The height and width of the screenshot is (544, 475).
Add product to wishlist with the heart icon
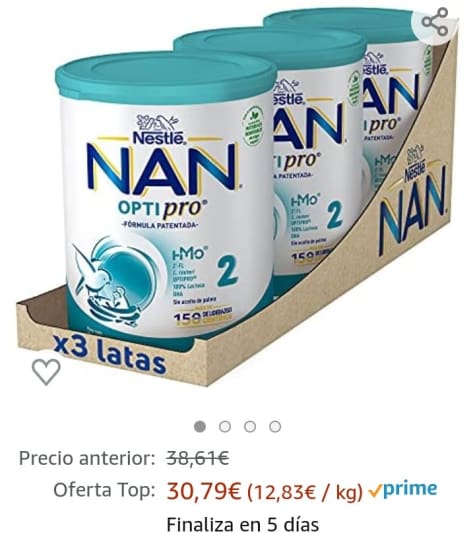pos(46,372)
